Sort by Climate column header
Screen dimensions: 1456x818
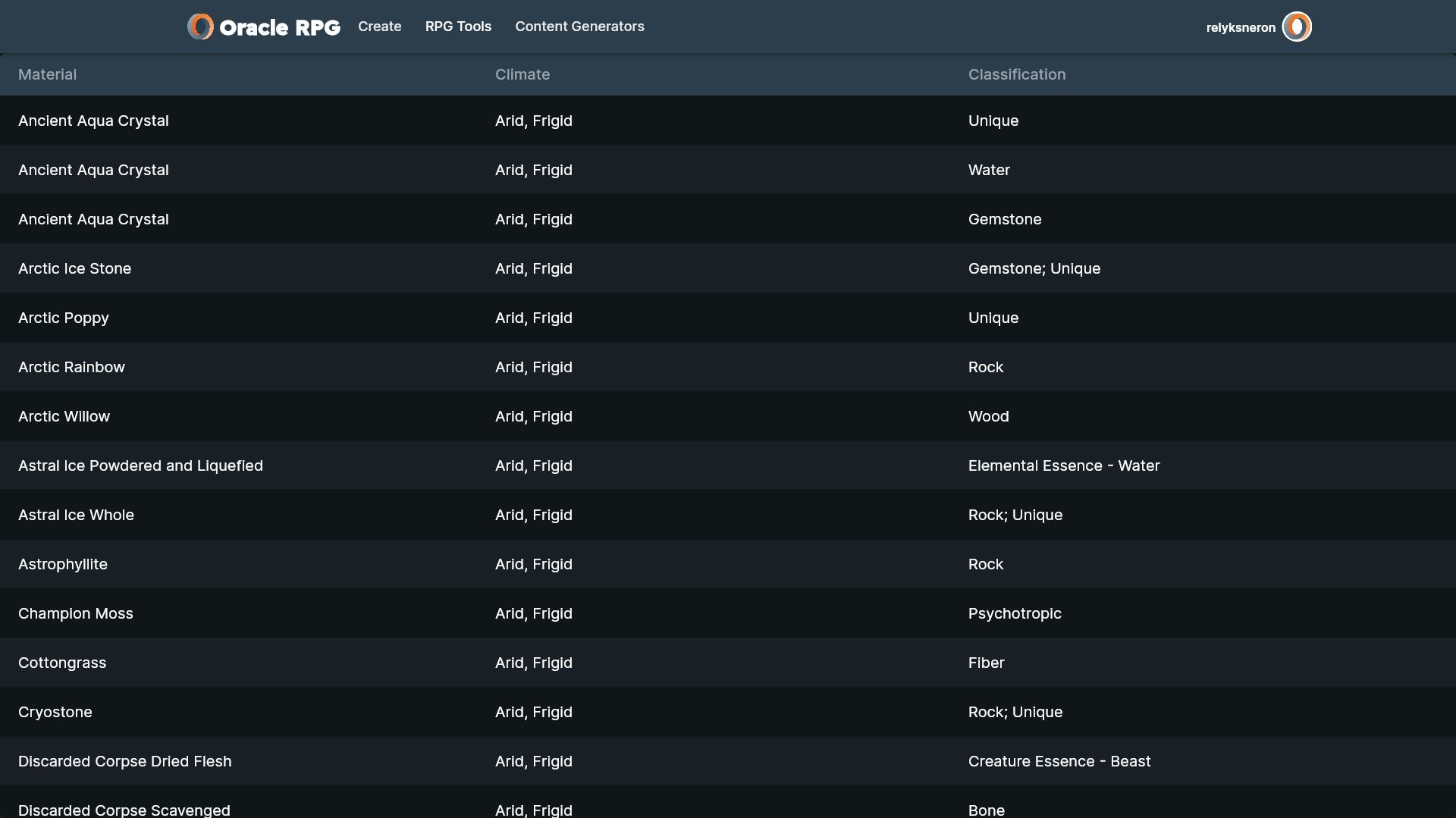point(522,74)
